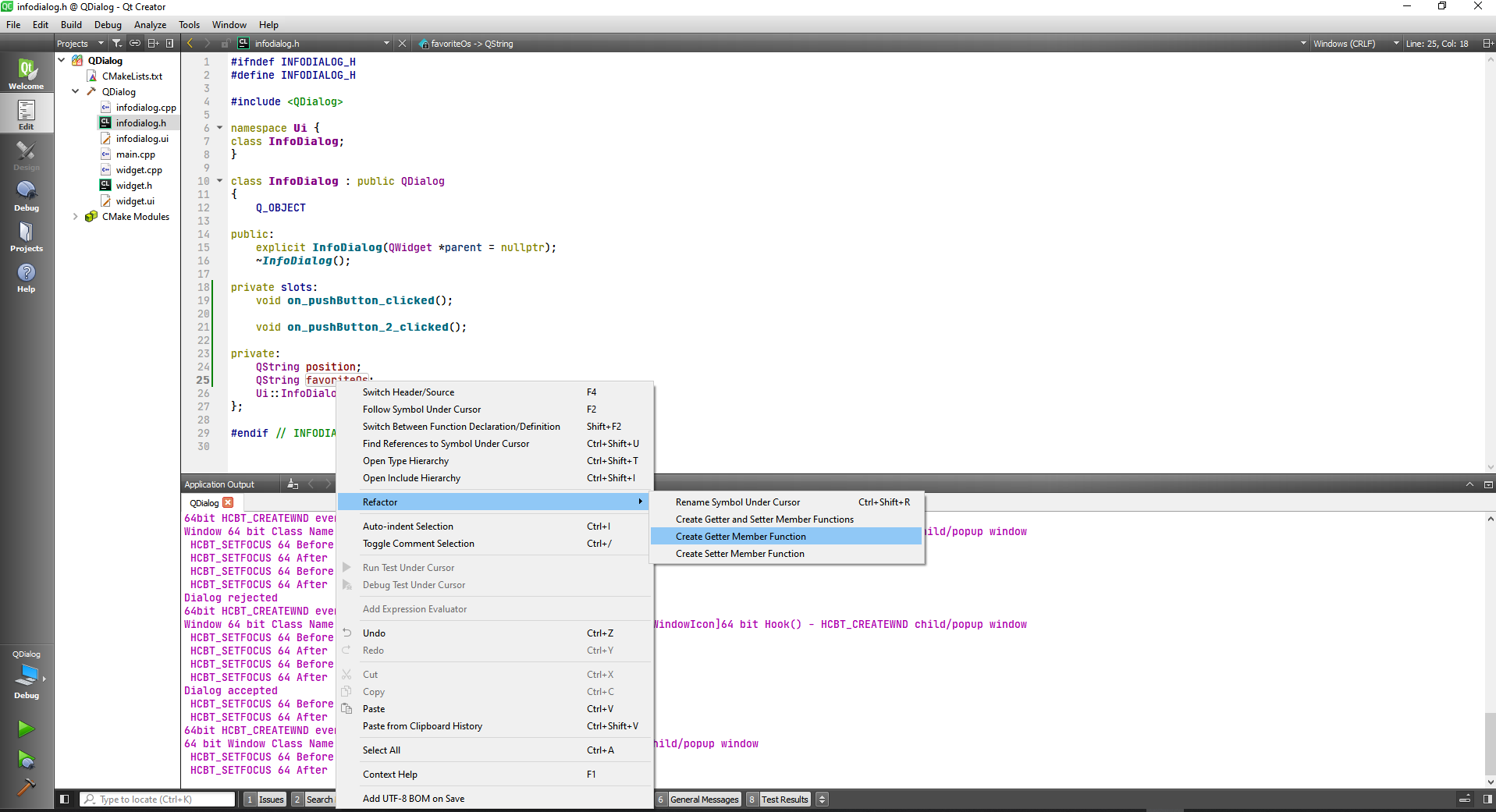Toggle the right sidebar in status bar
This screenshot has width=1496, height=812.
[x=1487, y=799]
